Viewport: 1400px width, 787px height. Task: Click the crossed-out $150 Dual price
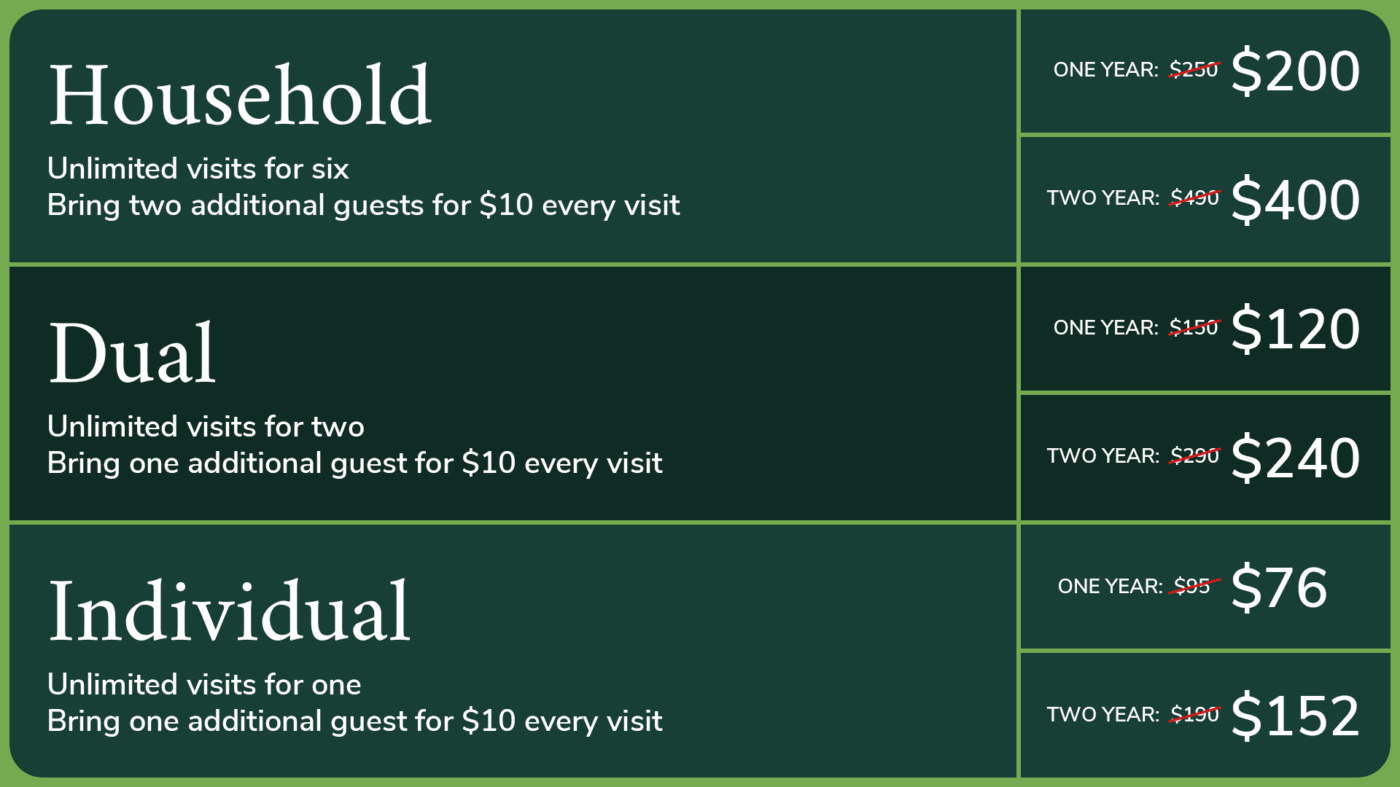coord(1194,327)
